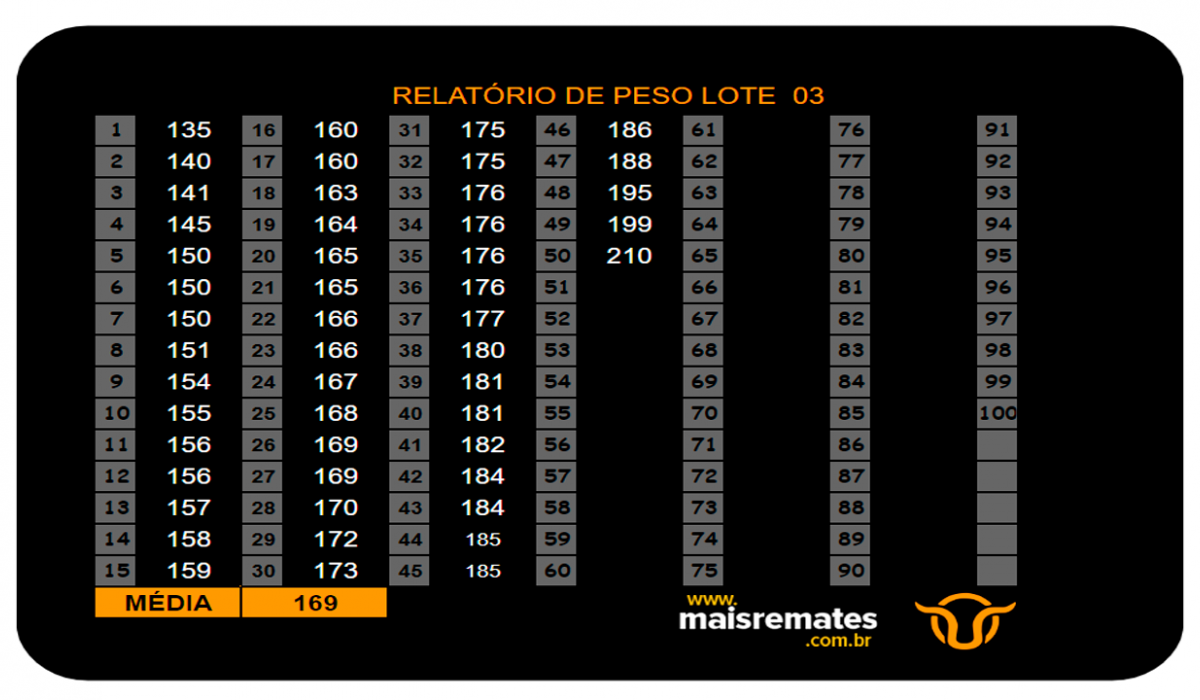Select weight '159' of animal 15

coord(189,571)
